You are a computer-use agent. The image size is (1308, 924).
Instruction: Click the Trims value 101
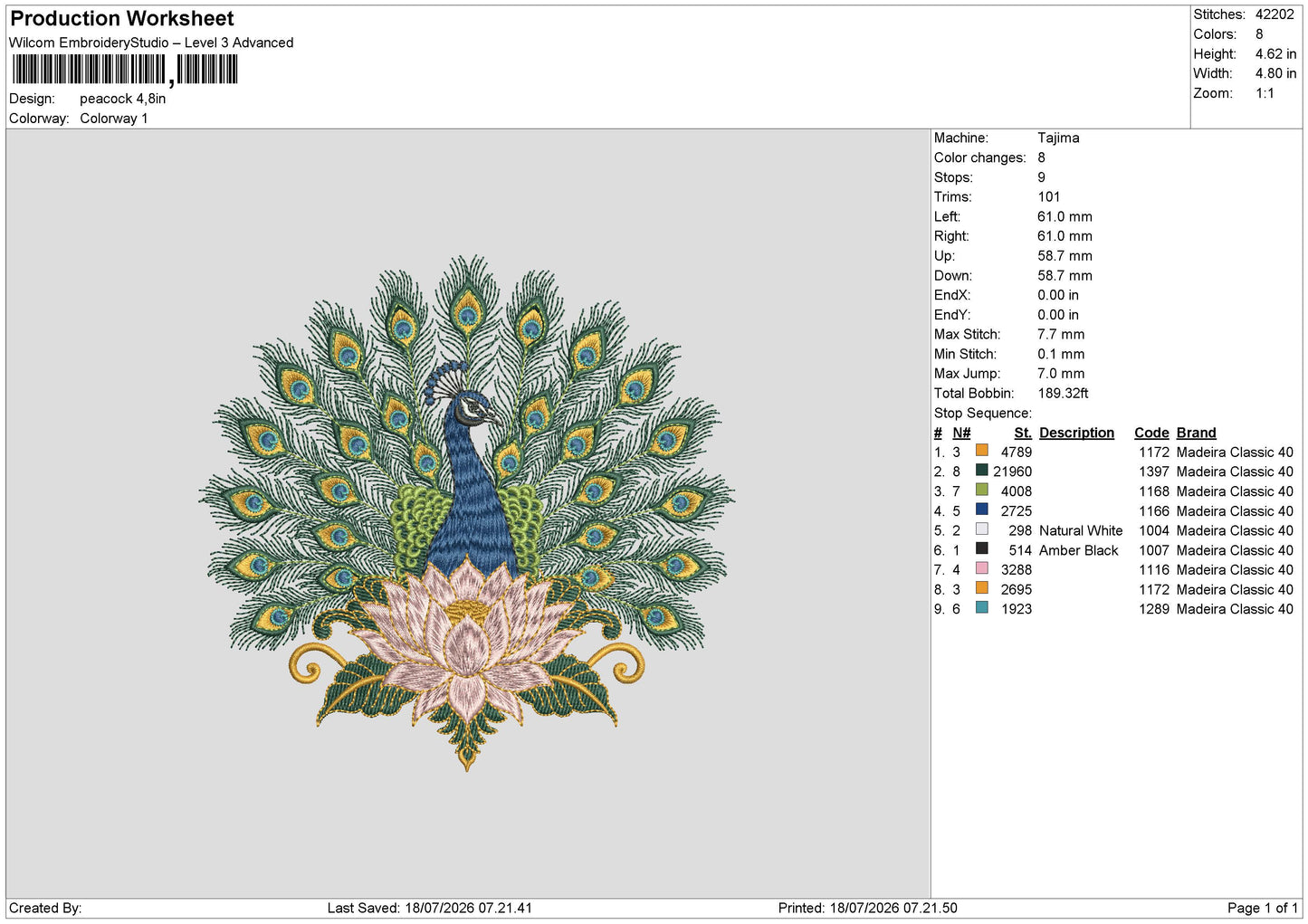1049,196
